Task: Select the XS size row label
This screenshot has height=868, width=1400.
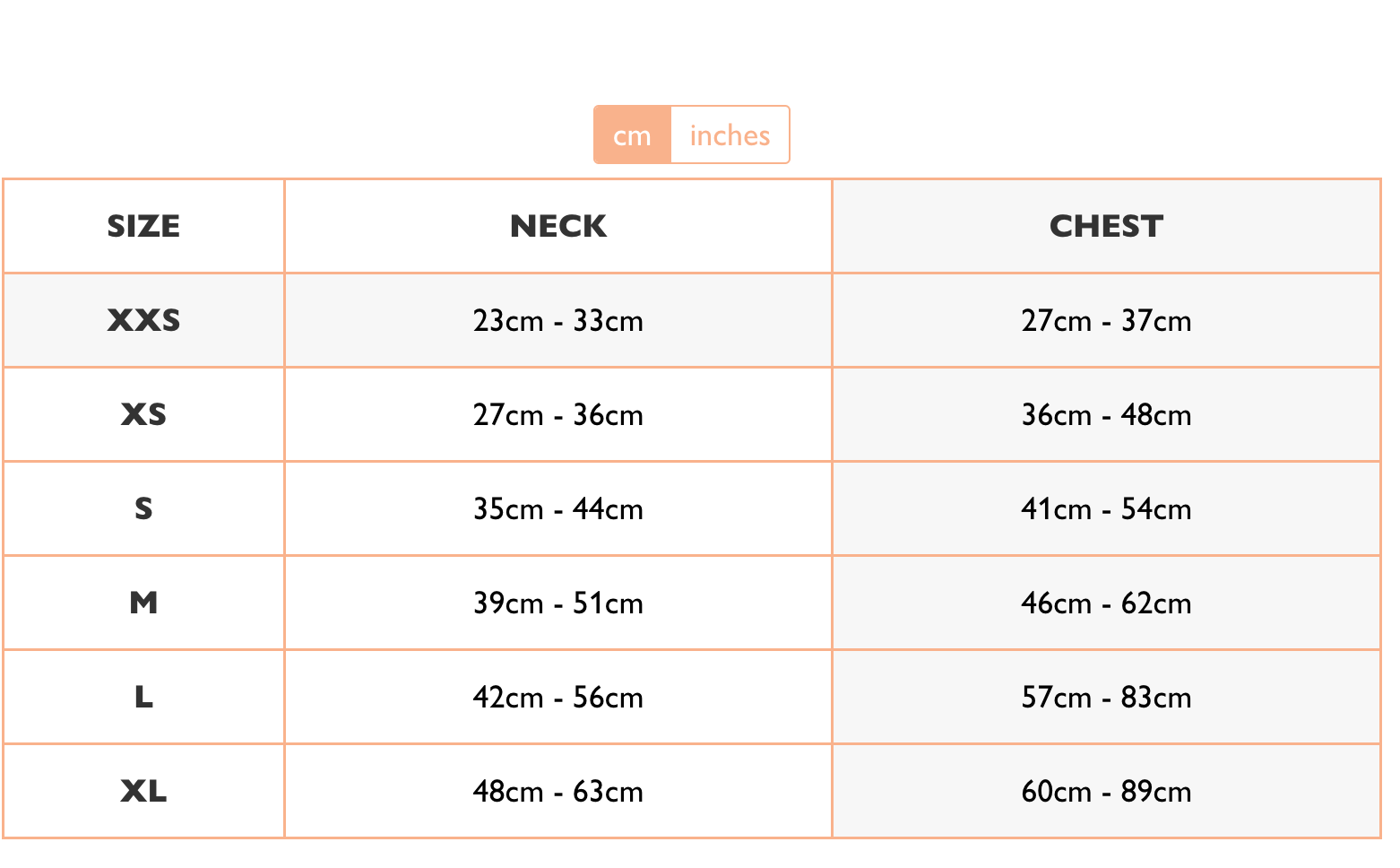Action: tap(143, 414)
